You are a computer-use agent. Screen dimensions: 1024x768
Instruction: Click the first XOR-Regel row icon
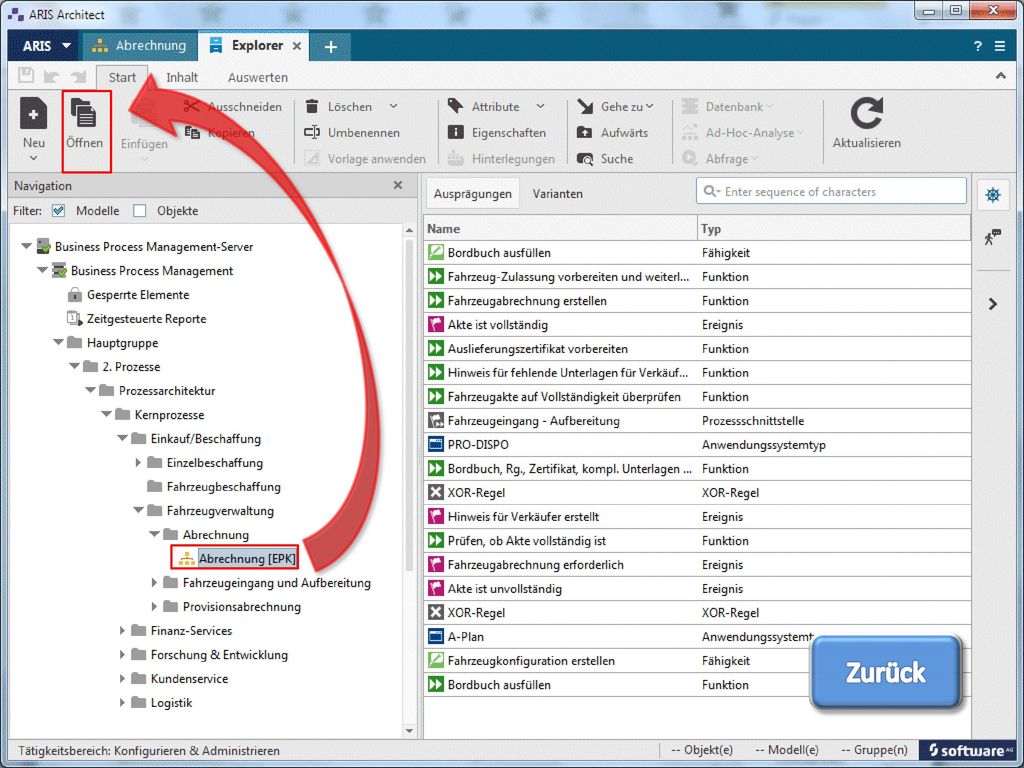pyautogui.click(x=436, y=492)
